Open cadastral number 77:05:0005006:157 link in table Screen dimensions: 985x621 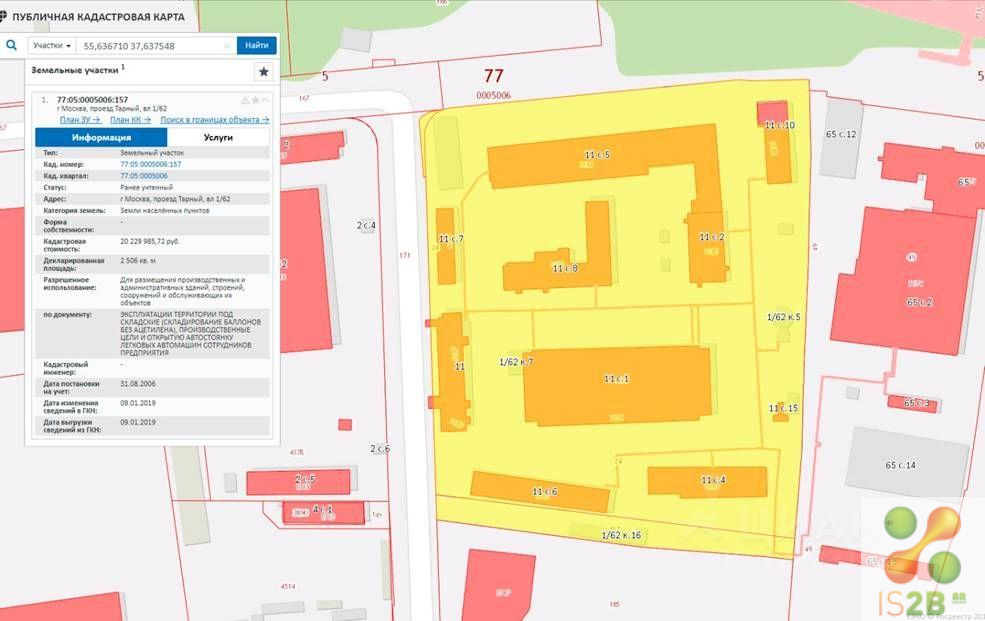pos(150,164)
